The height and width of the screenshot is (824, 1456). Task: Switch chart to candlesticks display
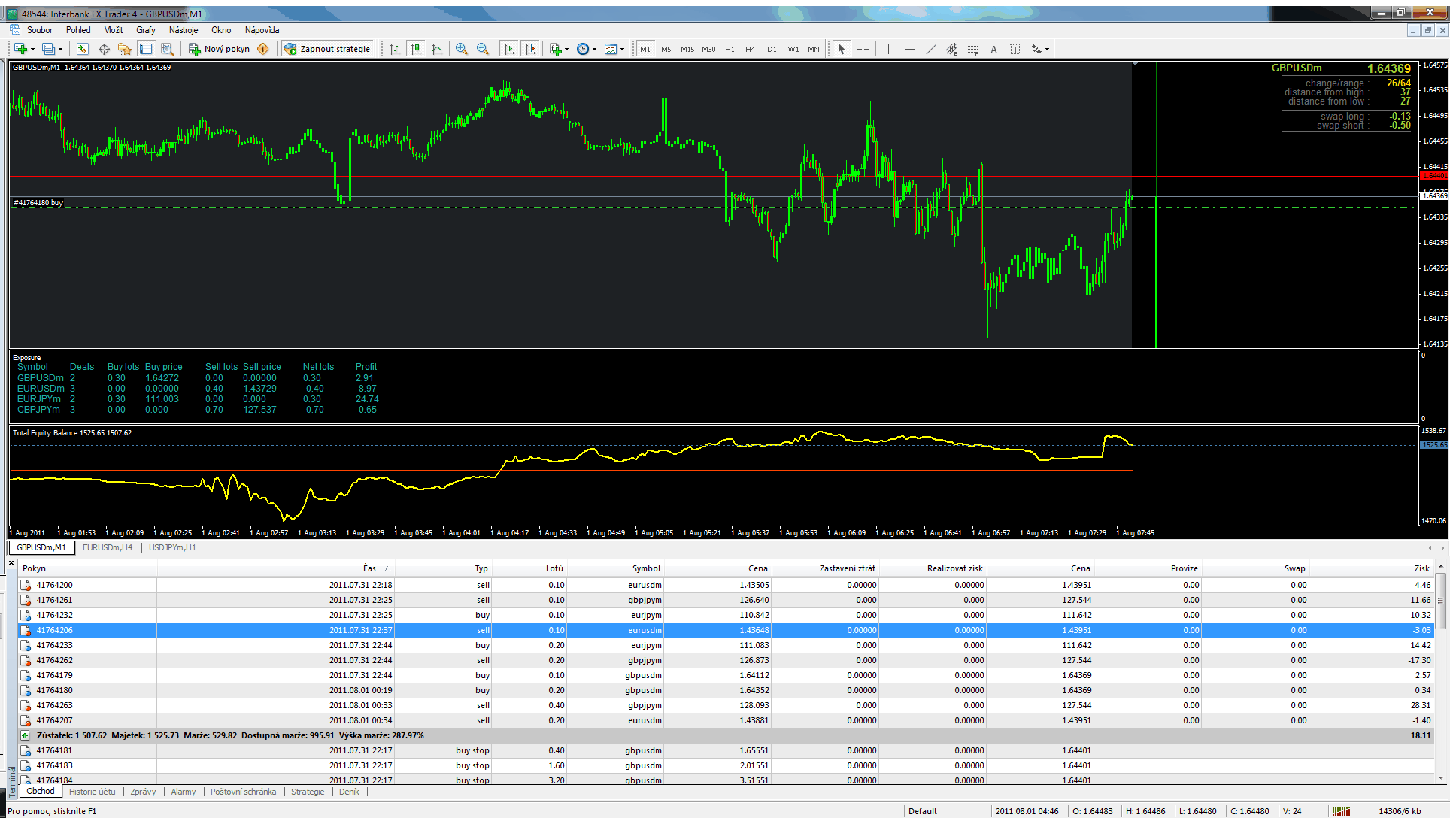(416, 49)
